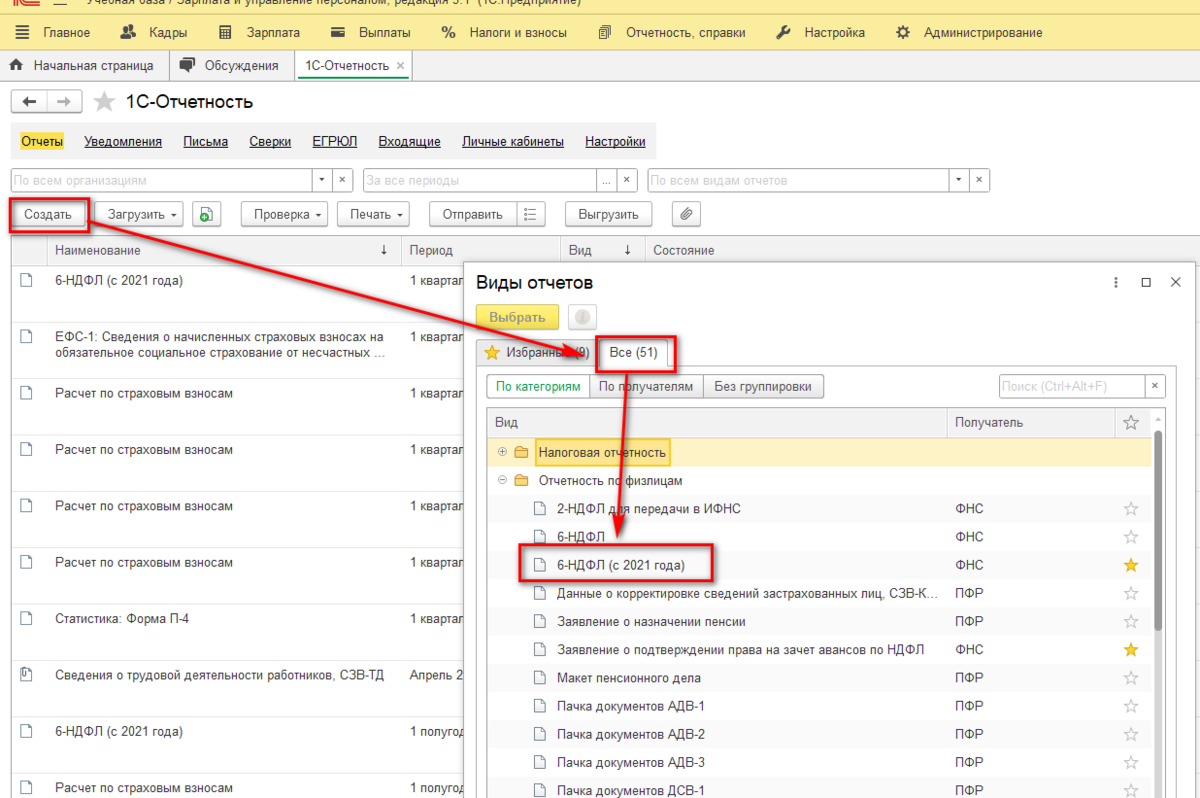Toggle favorite star for Пачка документов АДВ-2
Viewport: 1200px width, 798px height.
[1131, 734]
